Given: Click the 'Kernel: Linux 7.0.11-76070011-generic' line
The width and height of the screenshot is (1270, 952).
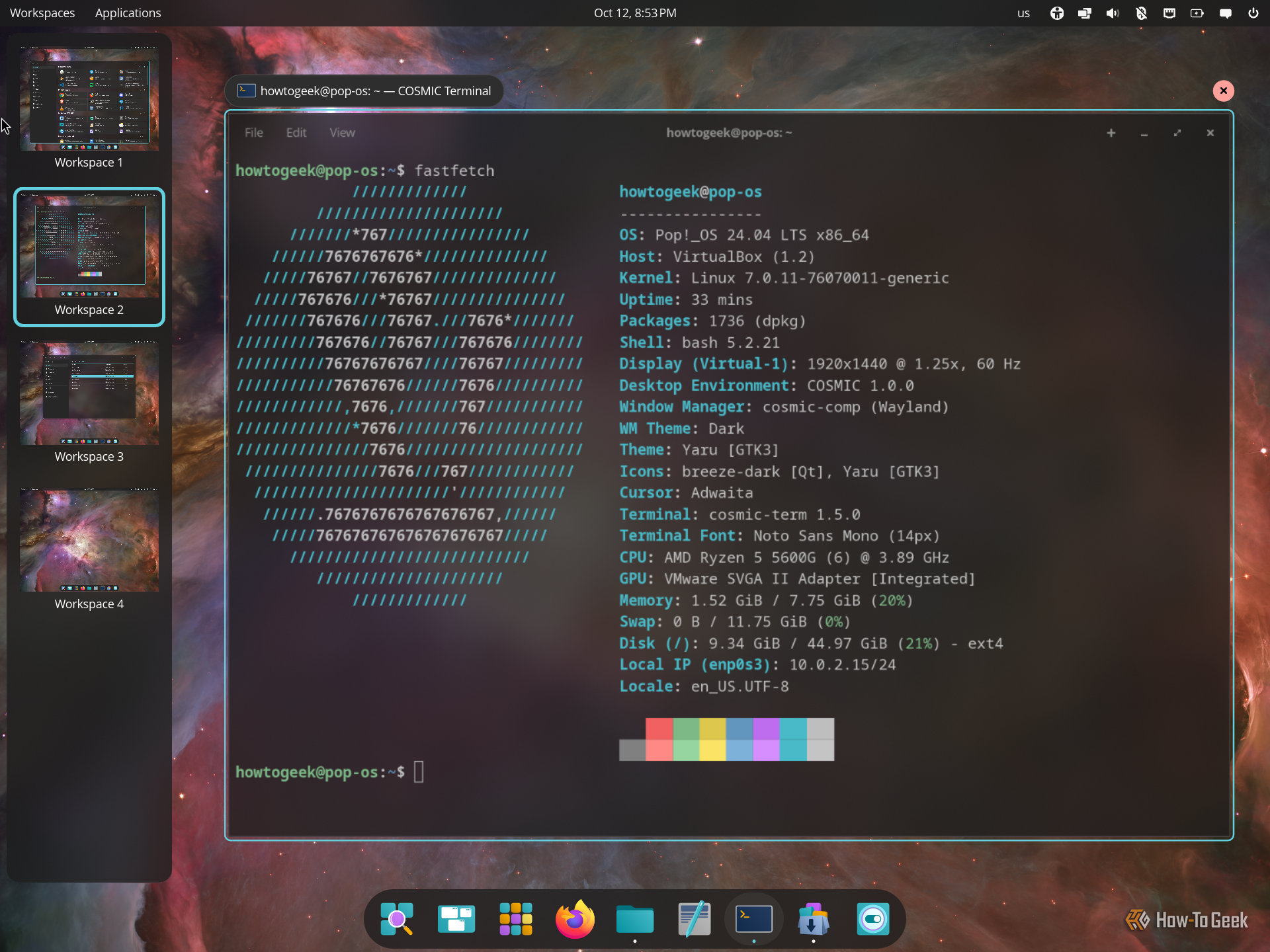Looking at the screenshot, I should tap(784, 278).
